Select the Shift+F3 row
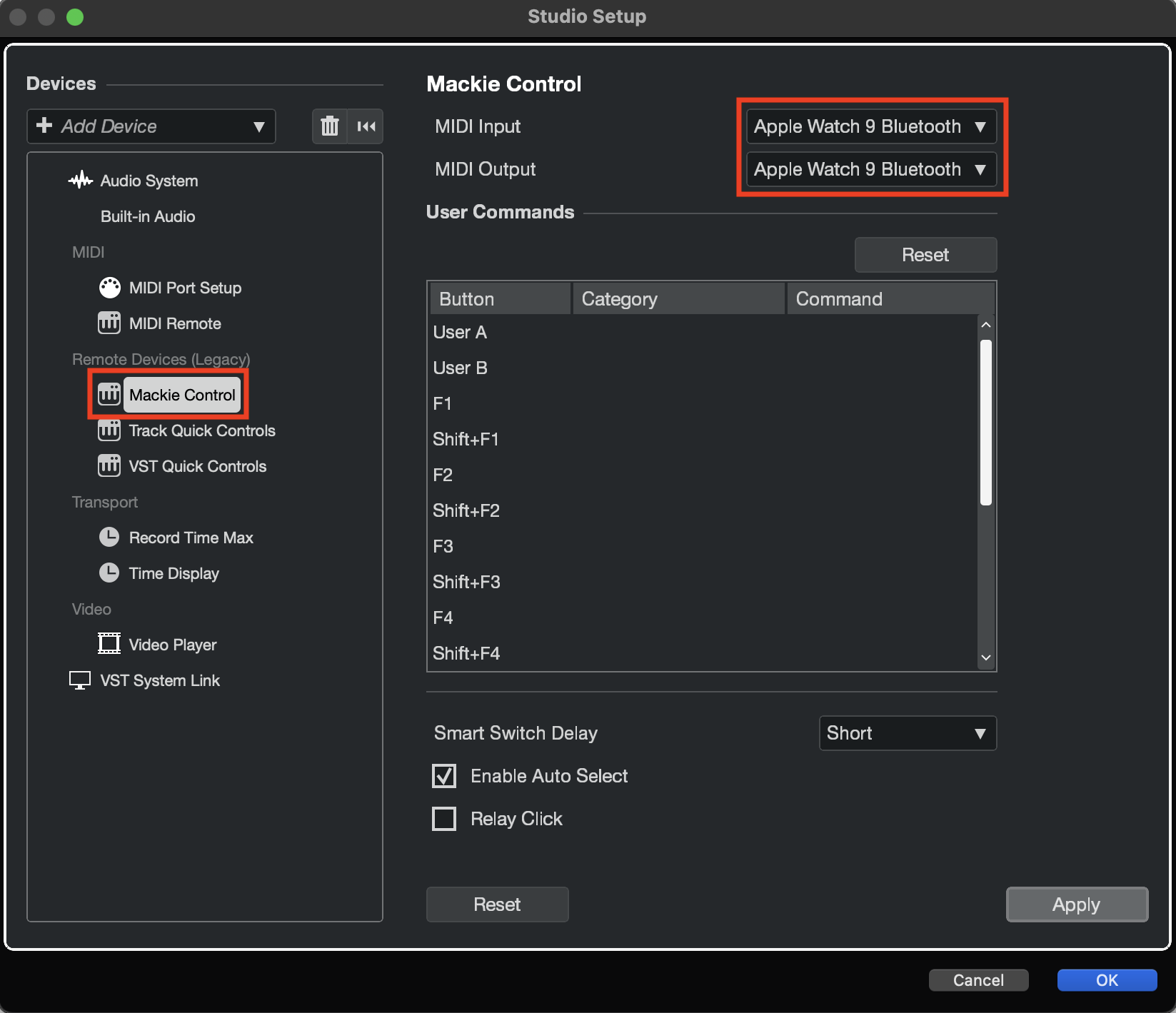Viewport: 1176px width, 1013px height. point(703,582)
